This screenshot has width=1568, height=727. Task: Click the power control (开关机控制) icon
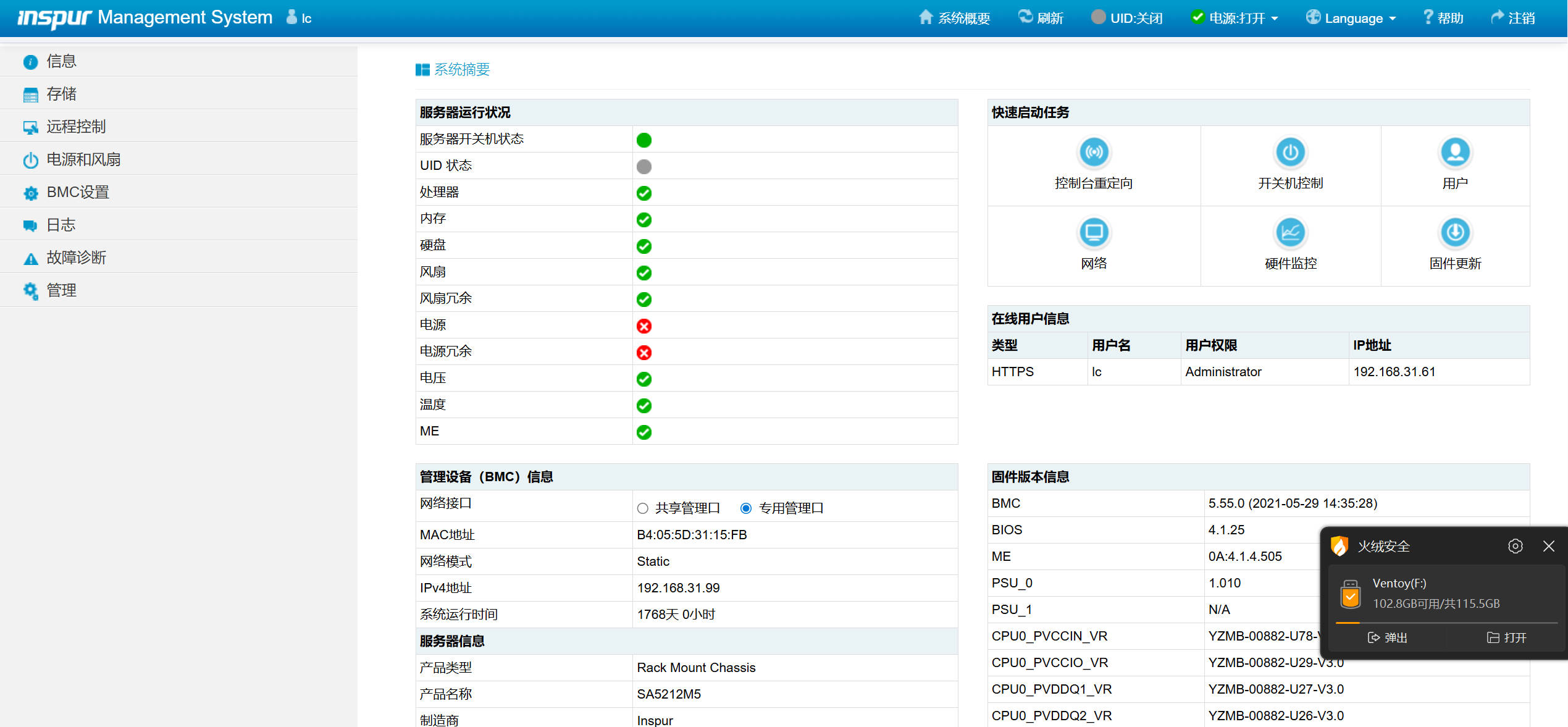coord(1290,153)
